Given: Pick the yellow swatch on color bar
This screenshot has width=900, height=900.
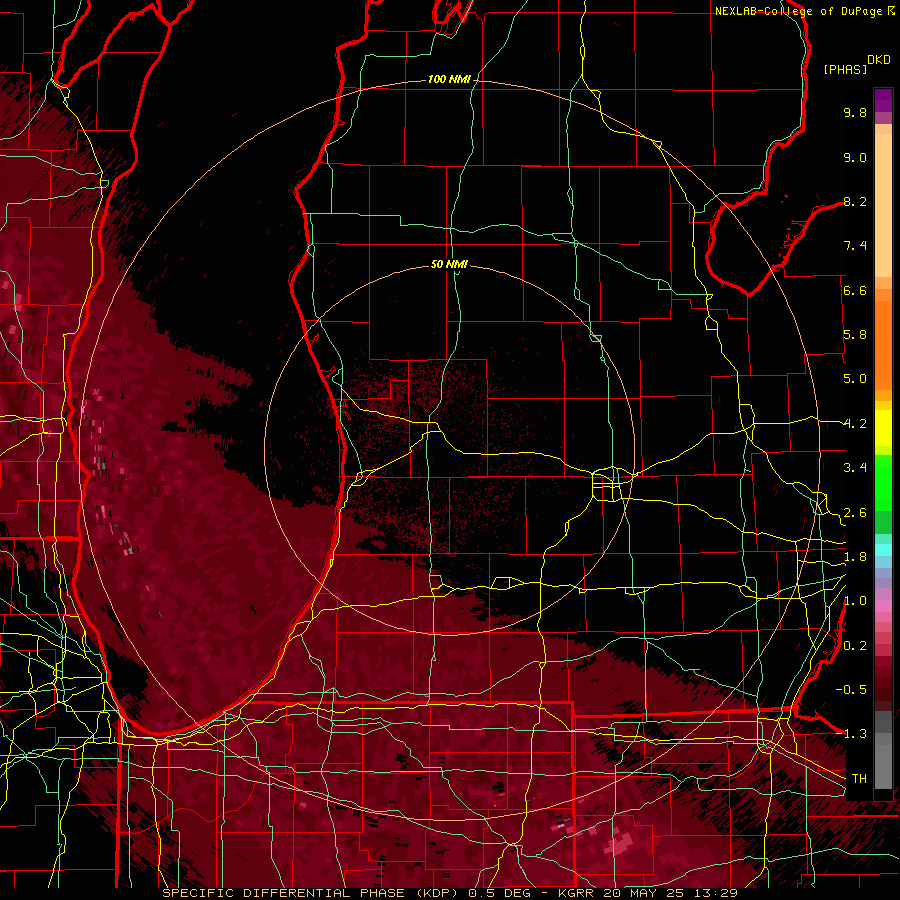Looking at the screenshot, I should (x=883, y=428).
